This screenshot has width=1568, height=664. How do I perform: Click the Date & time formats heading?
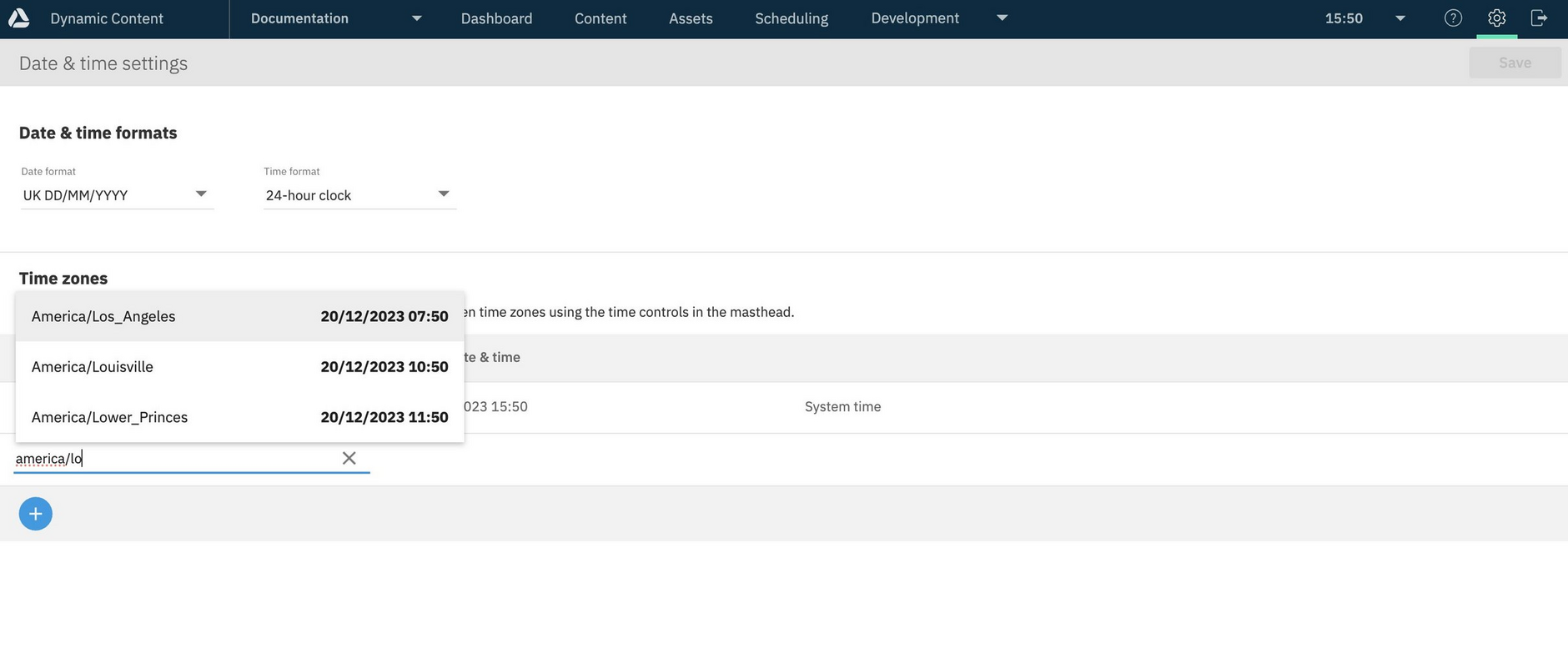click(x=98, y=133)
